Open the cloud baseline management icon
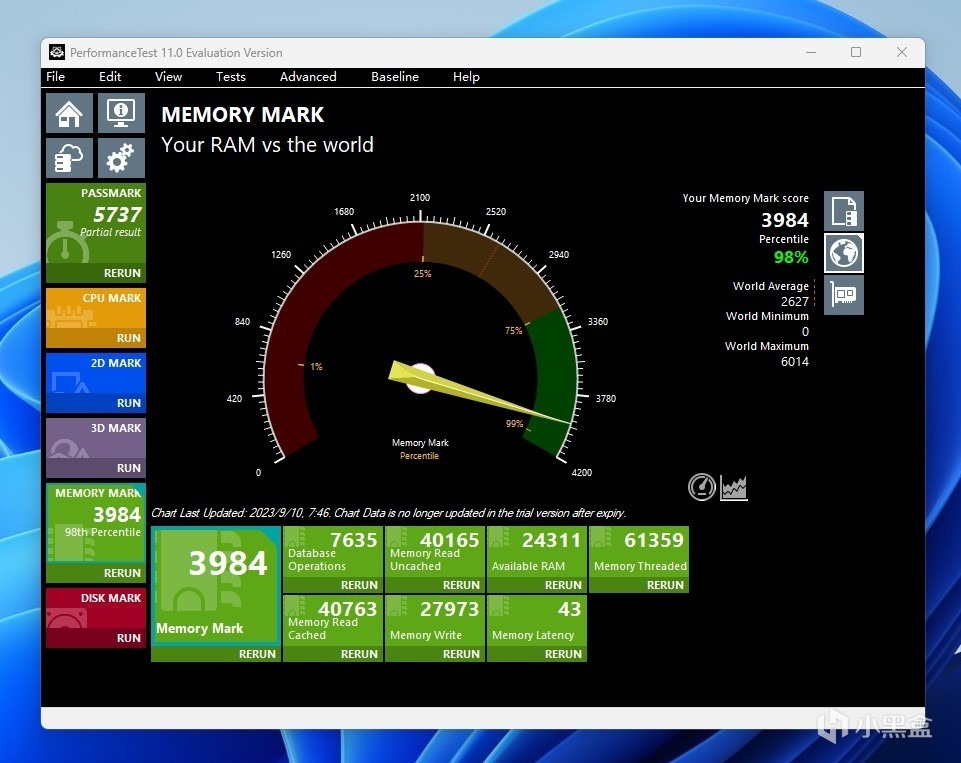This screenshot has height=763, width=961. tap(69, 158)
